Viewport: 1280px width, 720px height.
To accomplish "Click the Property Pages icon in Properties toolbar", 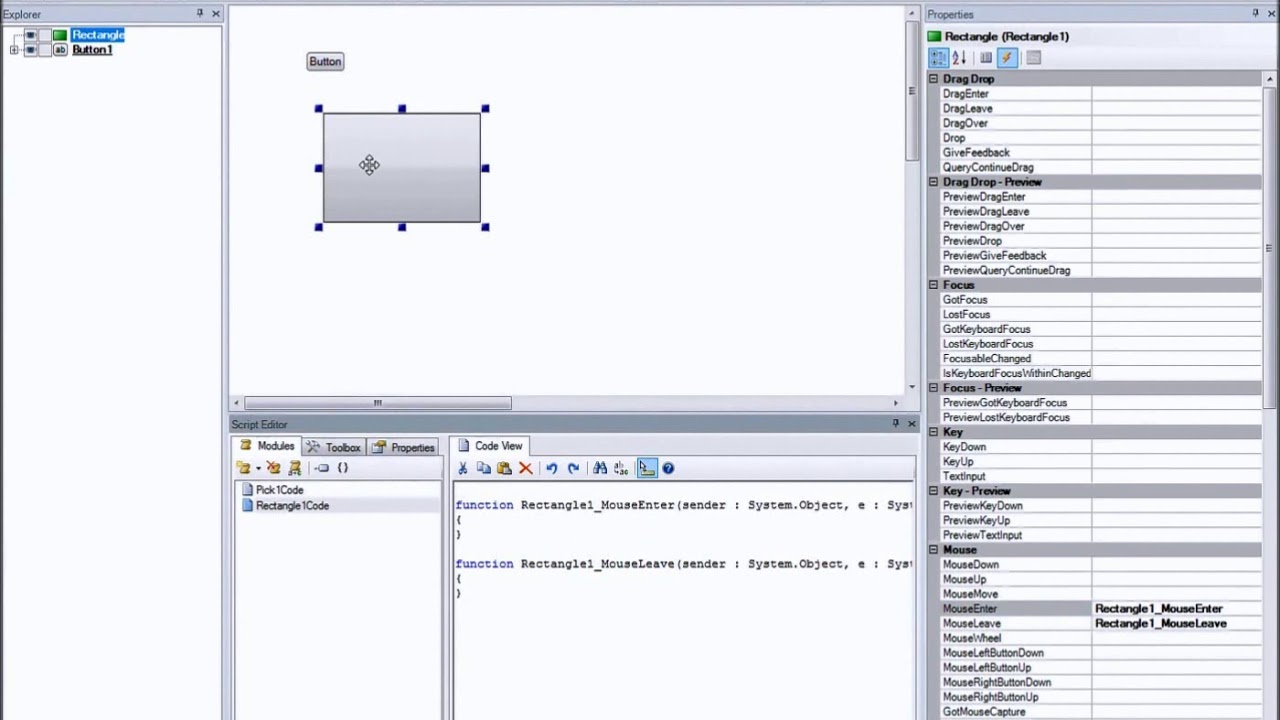I will [1033, 58].
